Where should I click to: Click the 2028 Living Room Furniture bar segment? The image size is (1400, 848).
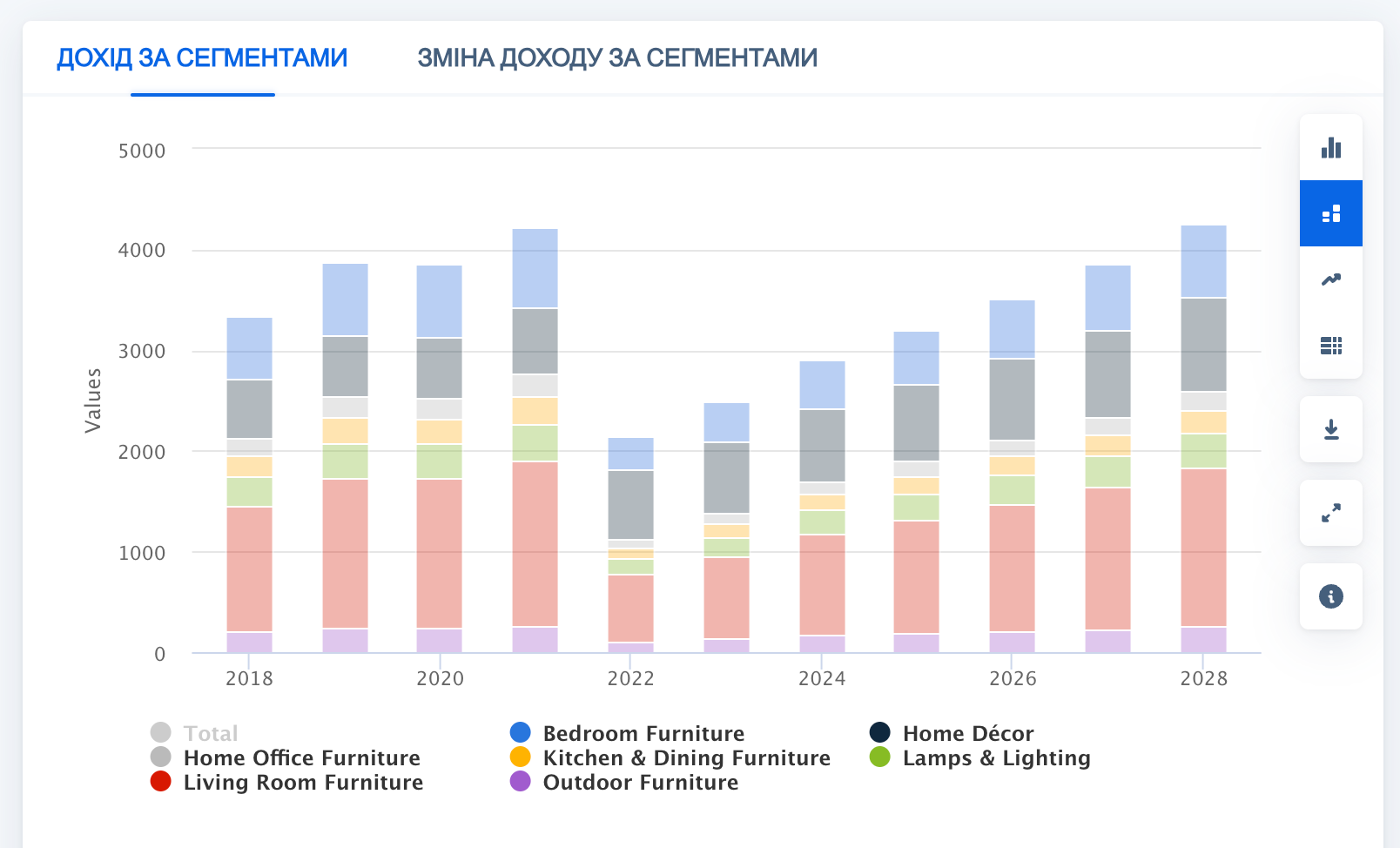pos(1203,548)
